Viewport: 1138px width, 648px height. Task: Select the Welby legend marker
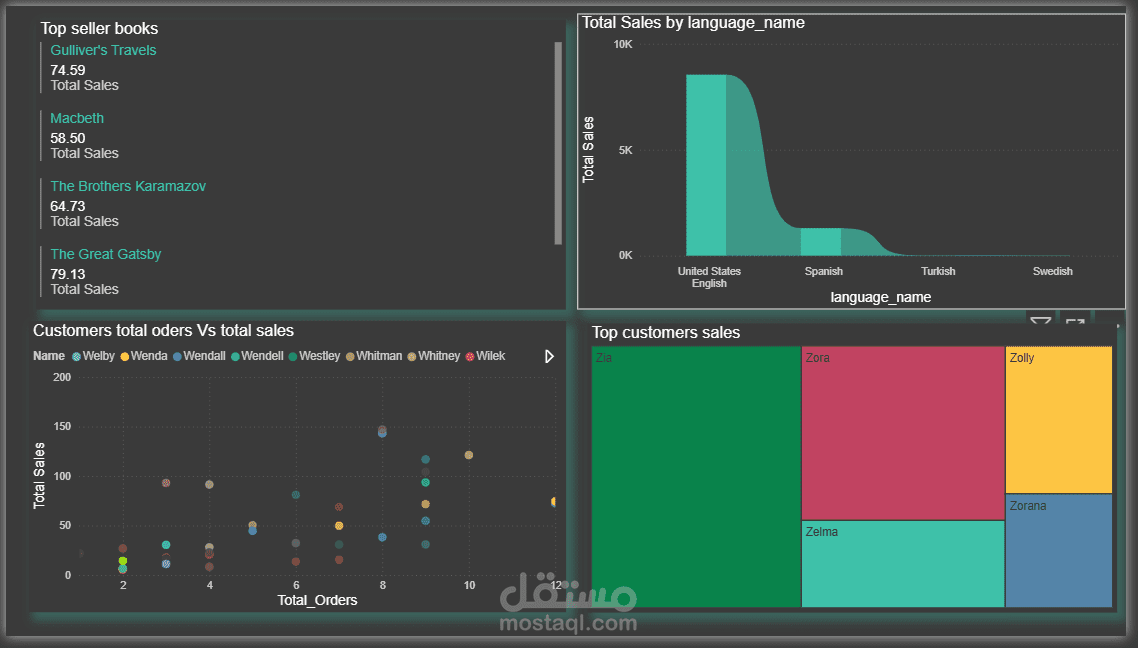pyautogui.click(x=76, y=356)
